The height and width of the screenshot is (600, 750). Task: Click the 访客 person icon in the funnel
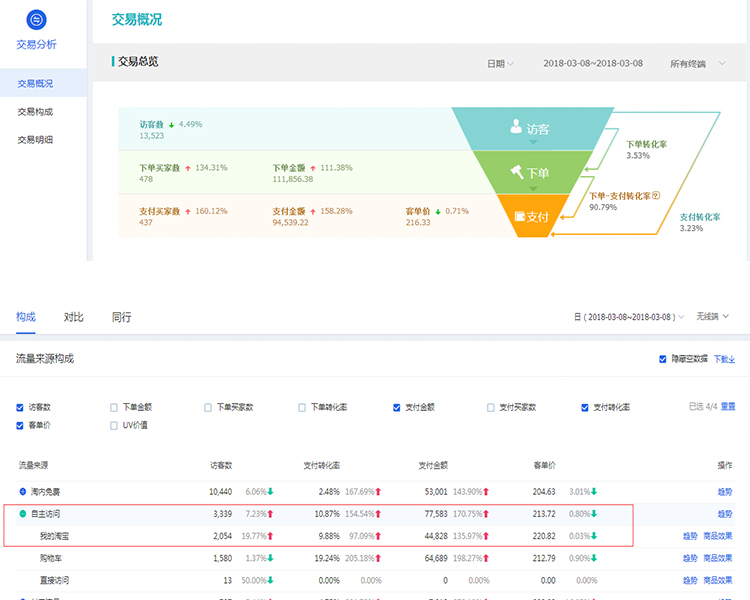pos(516,126)
